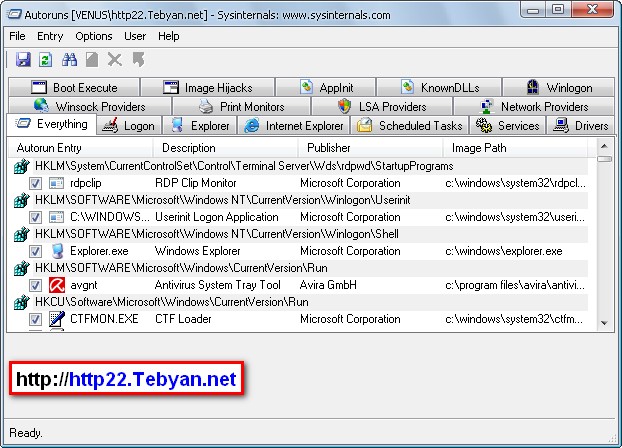
Task: Open the User menu
Action: point(135,36)
